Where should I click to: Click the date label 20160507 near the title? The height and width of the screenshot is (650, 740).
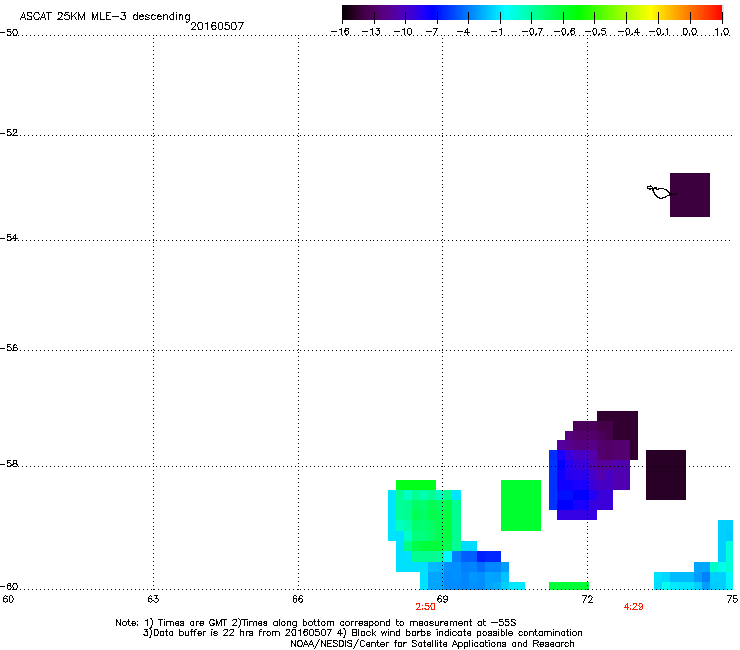(x=217, y=26)
